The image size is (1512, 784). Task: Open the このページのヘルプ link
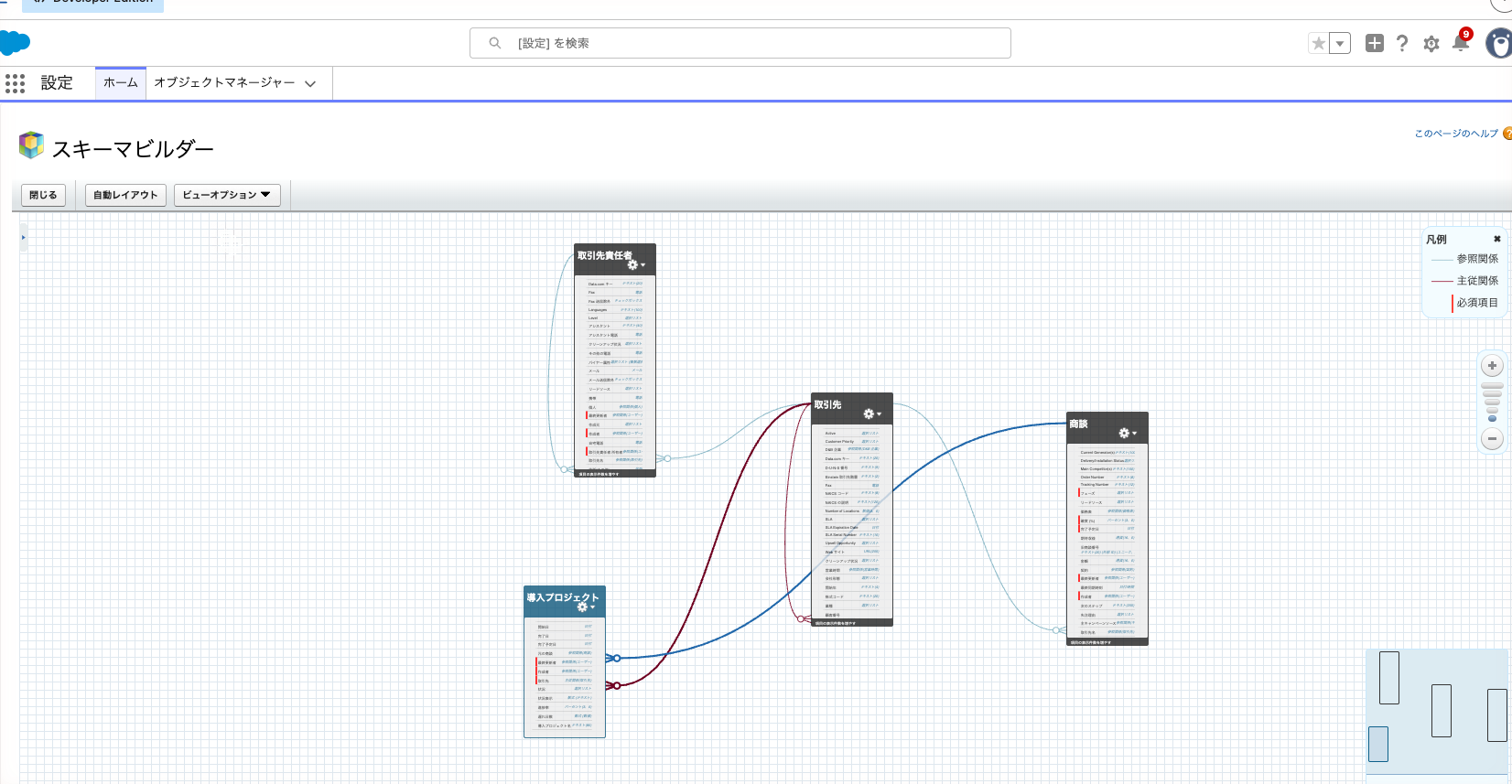tap(1456, 134)
